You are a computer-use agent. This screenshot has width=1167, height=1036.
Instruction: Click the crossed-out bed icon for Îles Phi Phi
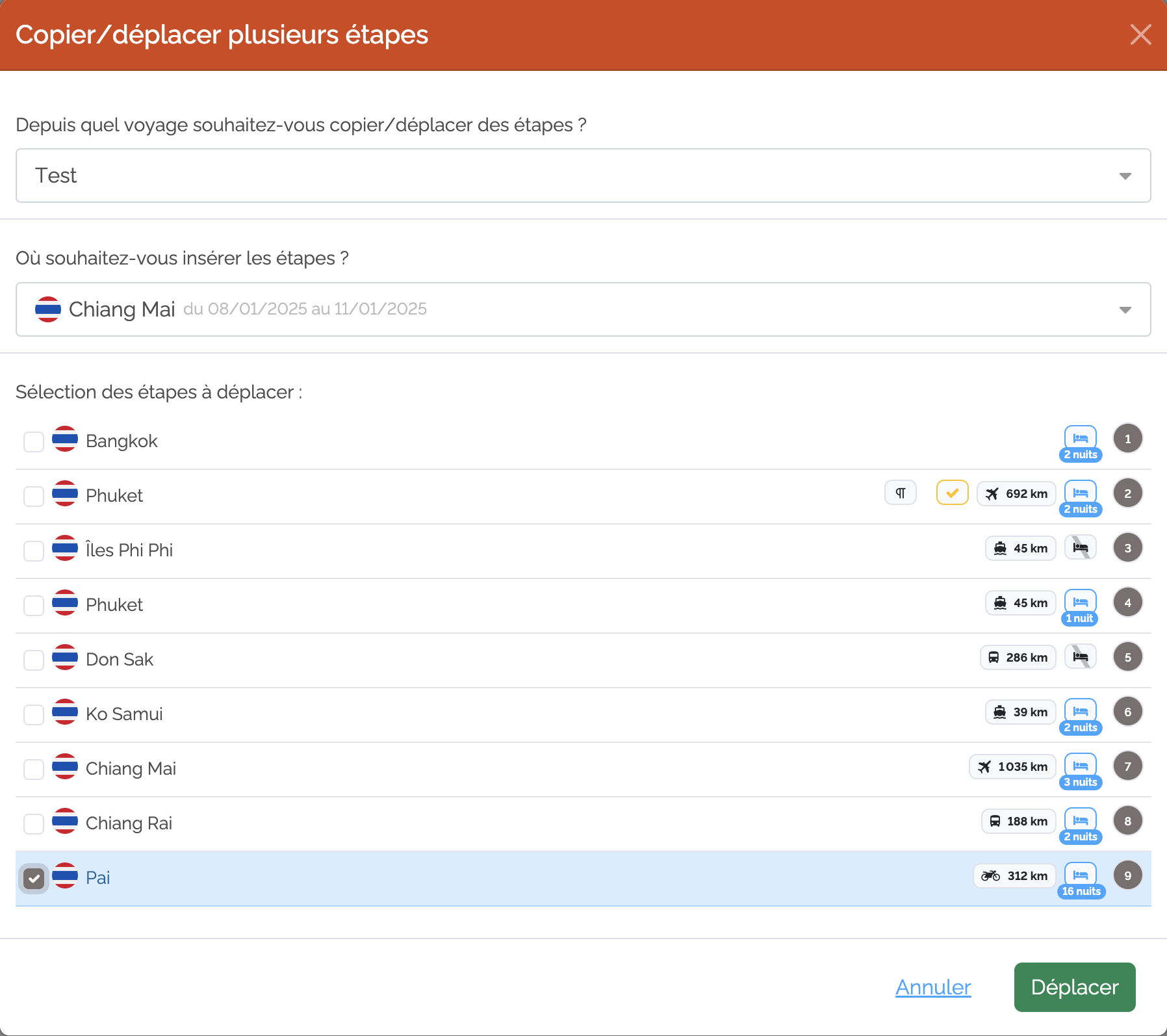(1081, 548)
